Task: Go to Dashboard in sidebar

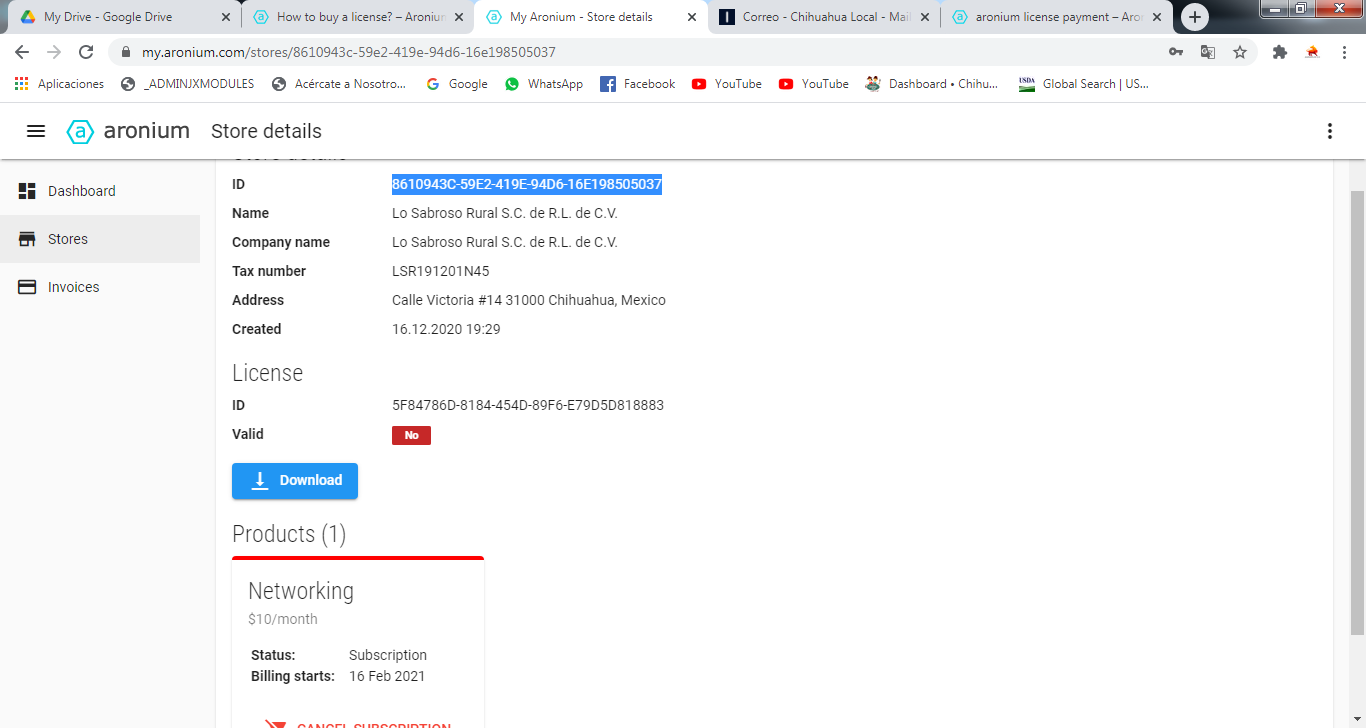Action: coord(82,191)
